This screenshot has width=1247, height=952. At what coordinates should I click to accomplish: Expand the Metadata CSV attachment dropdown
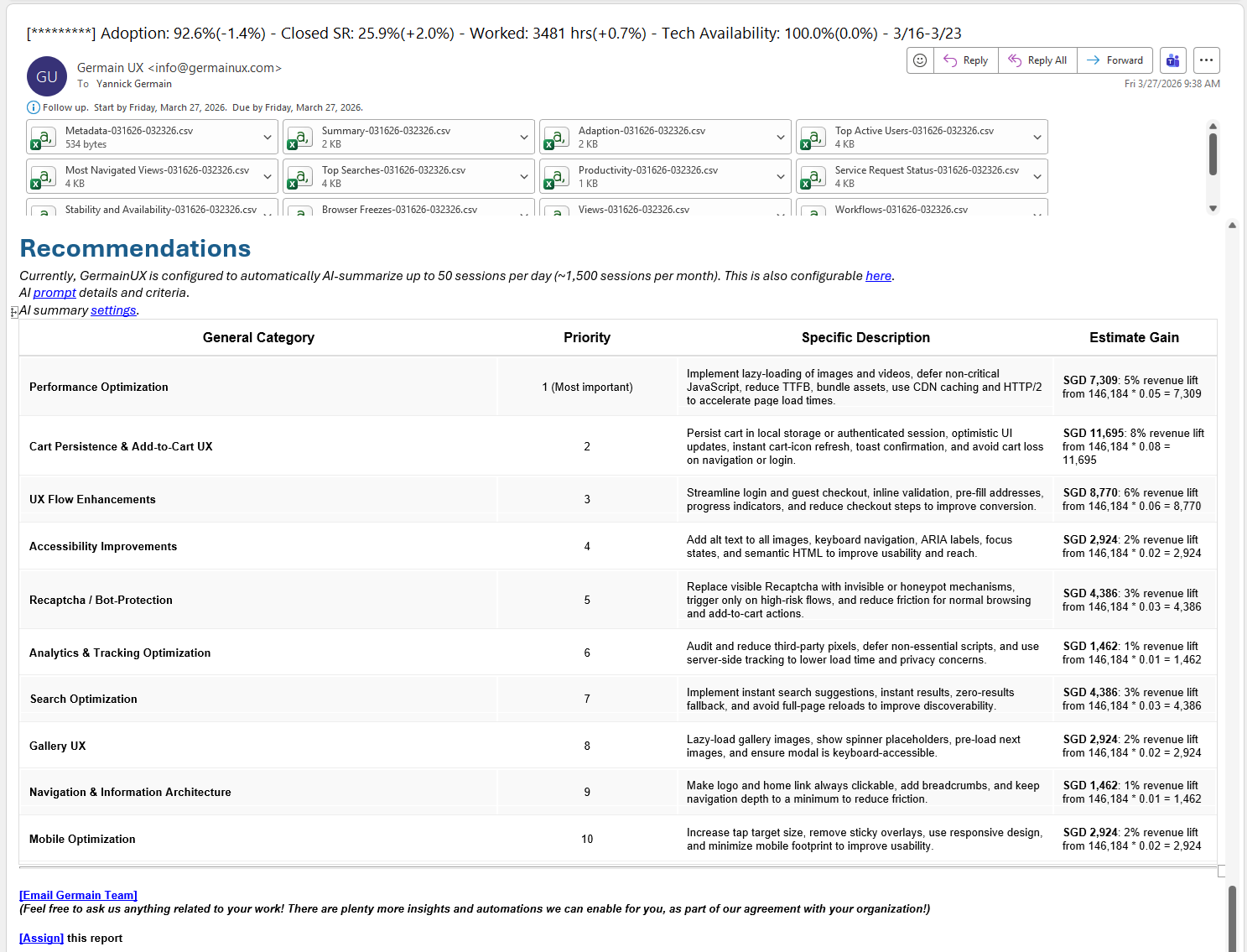[268, 138]
